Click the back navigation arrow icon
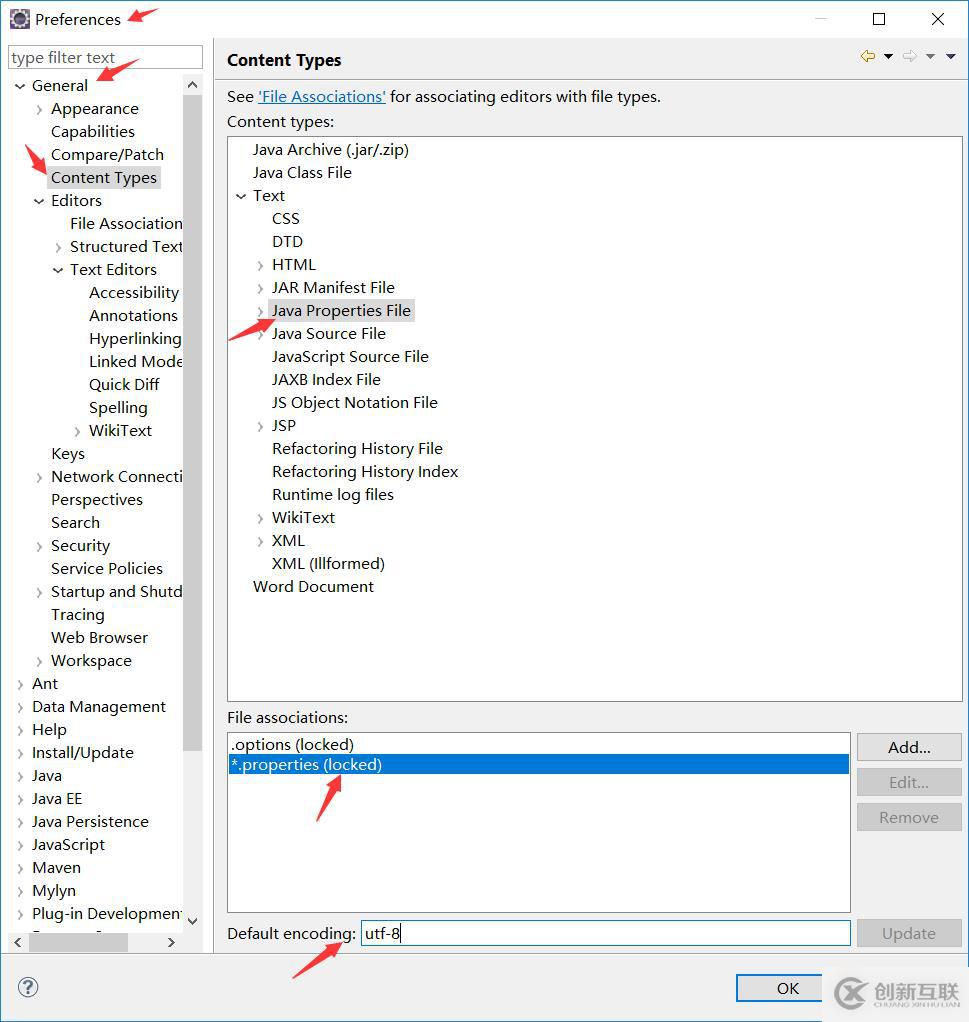 click(867, 56)
